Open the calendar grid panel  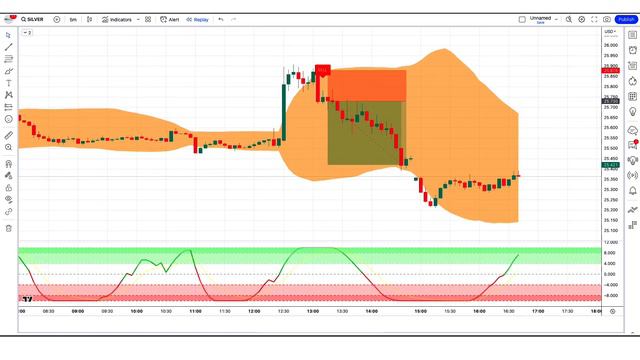[x=632, y=96]
